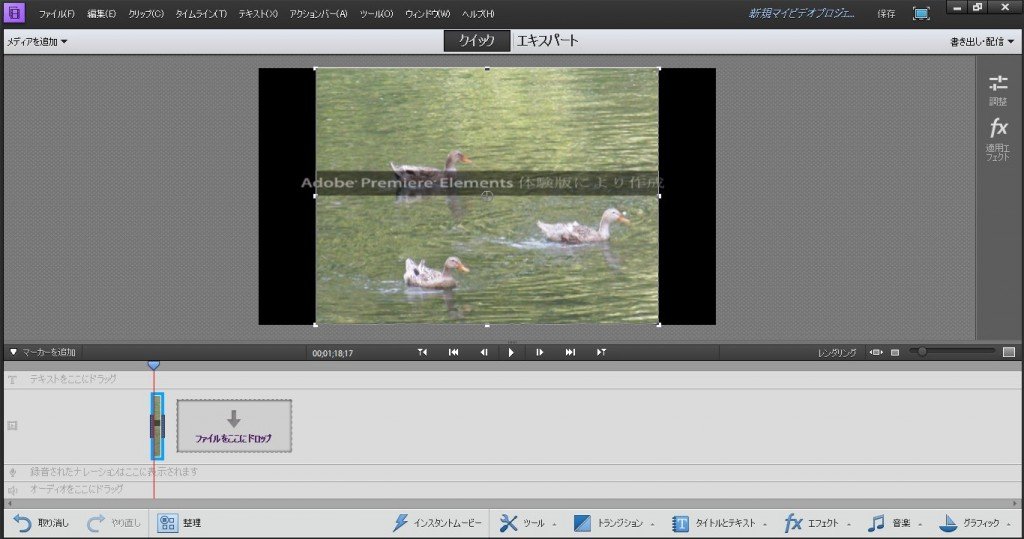Click the timecode 00;01;18;17 field

(x=332, y=353)
